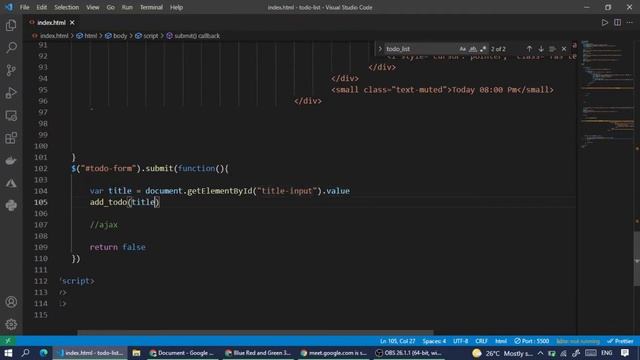Open Windows Start menu
640x360 pixels.
pyautogui.click(x=8, y=353)
